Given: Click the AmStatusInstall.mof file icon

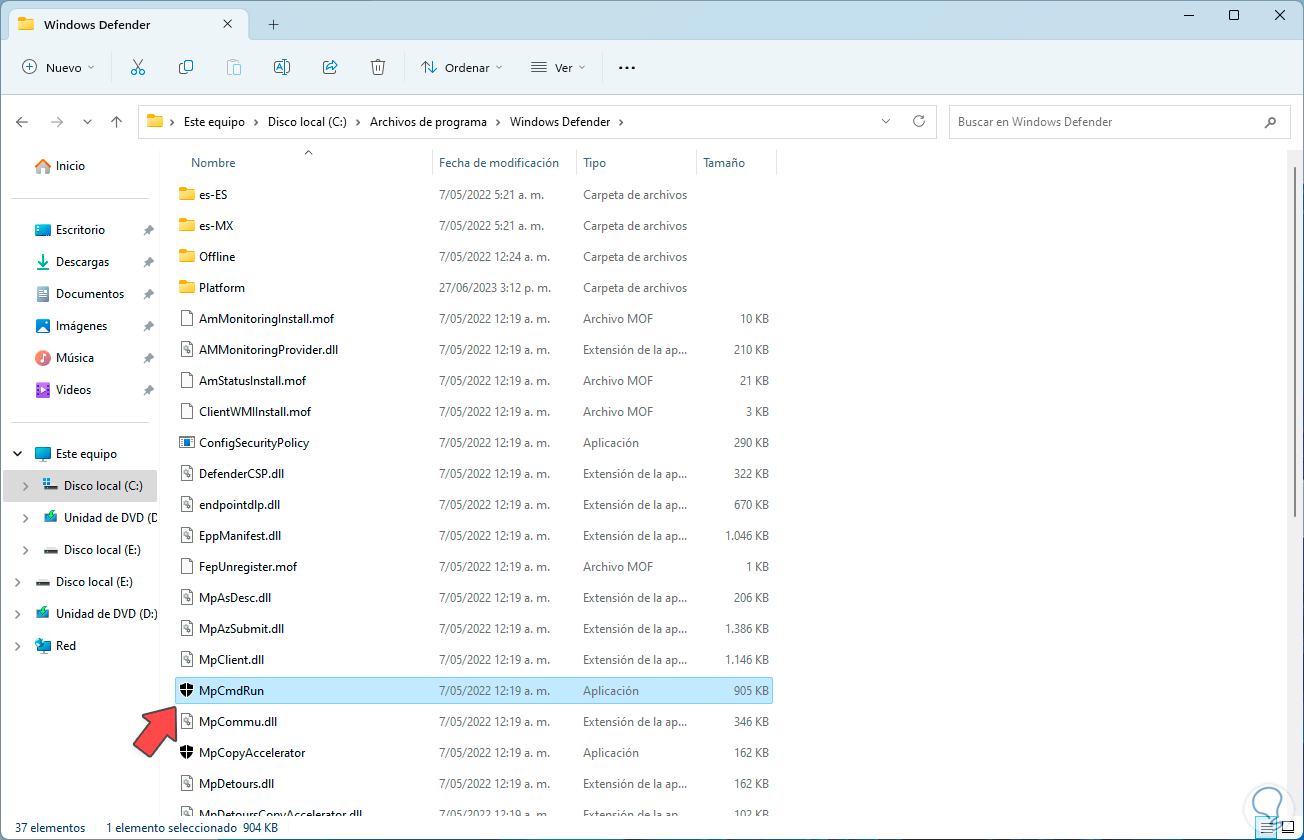Looking at the screenshot, I should pyautogui.click(x=186, y=381).
